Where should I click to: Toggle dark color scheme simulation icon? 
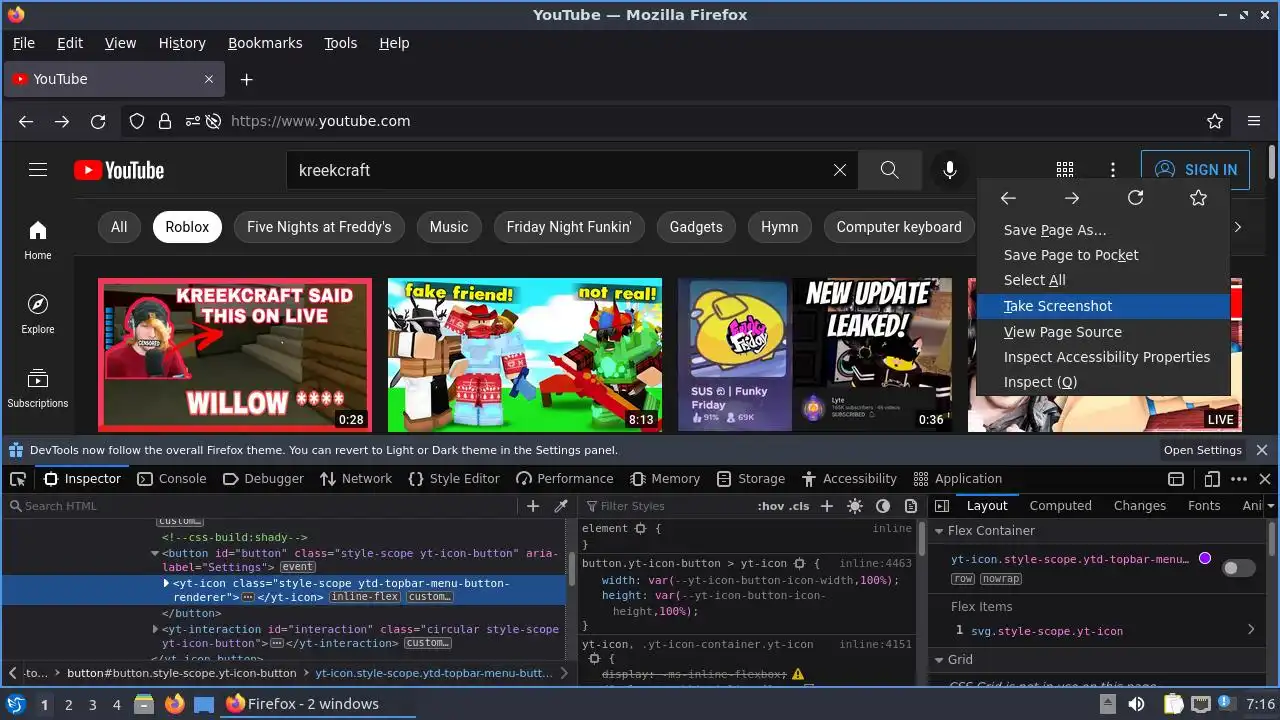click(x=883, y=506)
